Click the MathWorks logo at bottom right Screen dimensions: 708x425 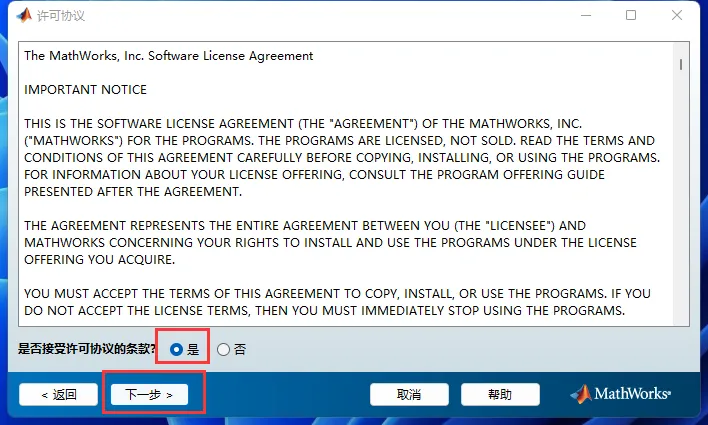pyautogui.click(x=620, y=394)
